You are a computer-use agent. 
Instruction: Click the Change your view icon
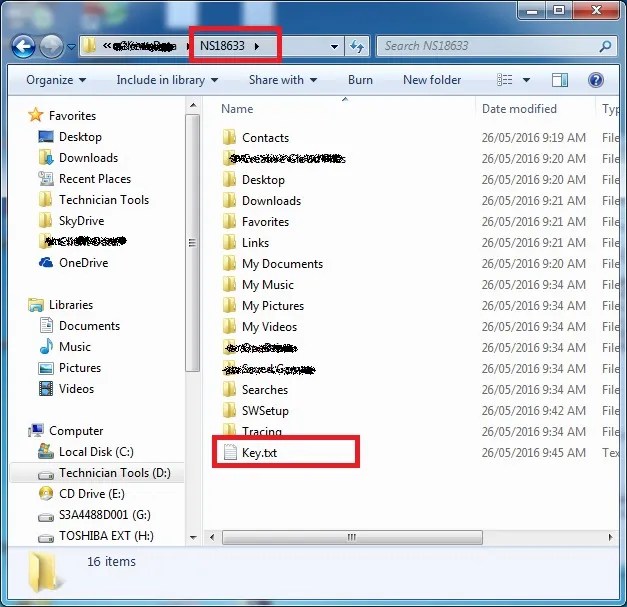(x=505, y=80)
